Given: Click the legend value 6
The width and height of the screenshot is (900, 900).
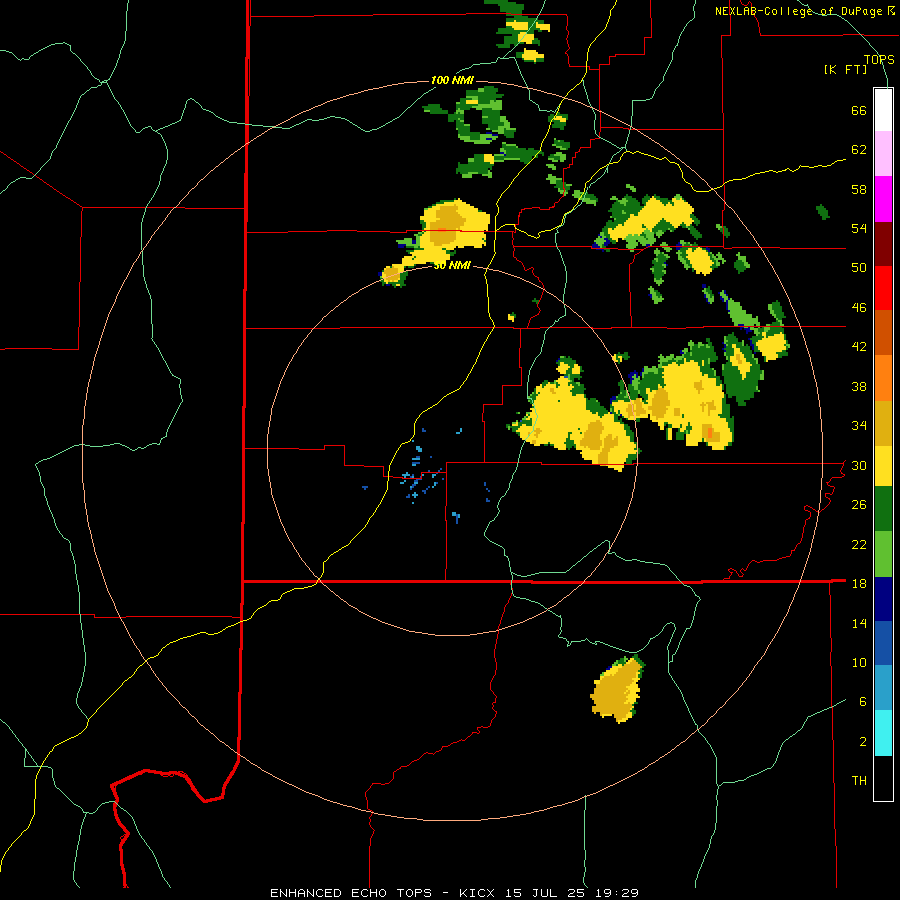Looking at the screenshot, I should (863, 701).
